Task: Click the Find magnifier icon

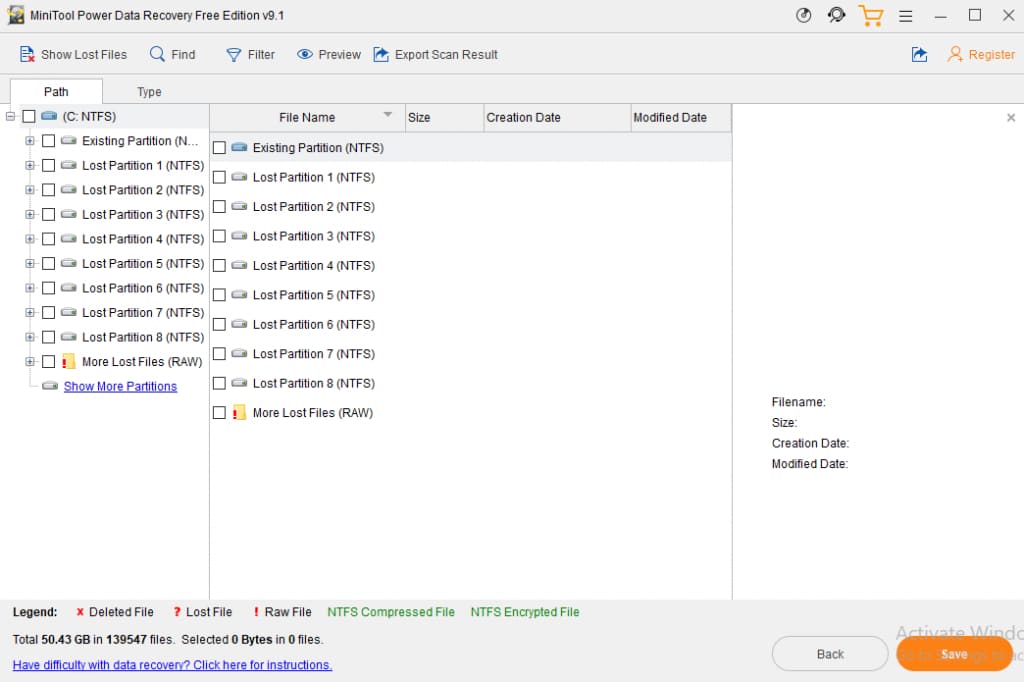Action: point(157,54)
